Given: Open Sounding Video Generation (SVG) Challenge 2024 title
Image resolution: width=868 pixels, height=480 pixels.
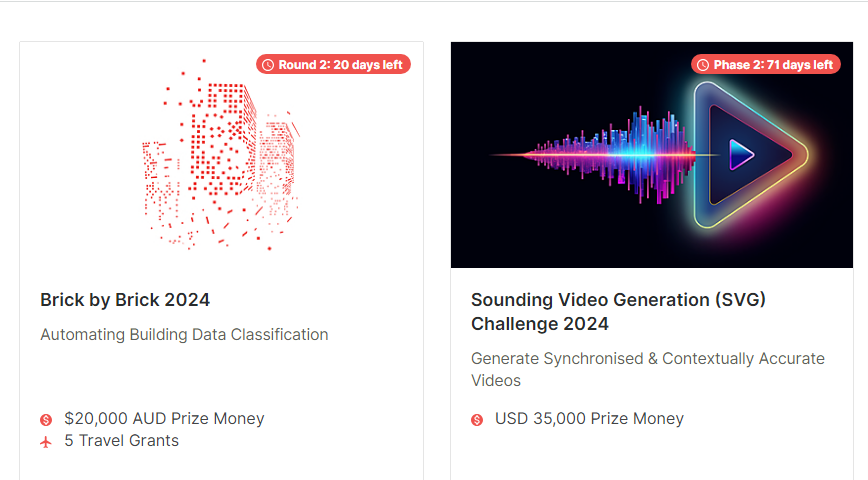Looking at the screenshot, I should tap(618, 312).
